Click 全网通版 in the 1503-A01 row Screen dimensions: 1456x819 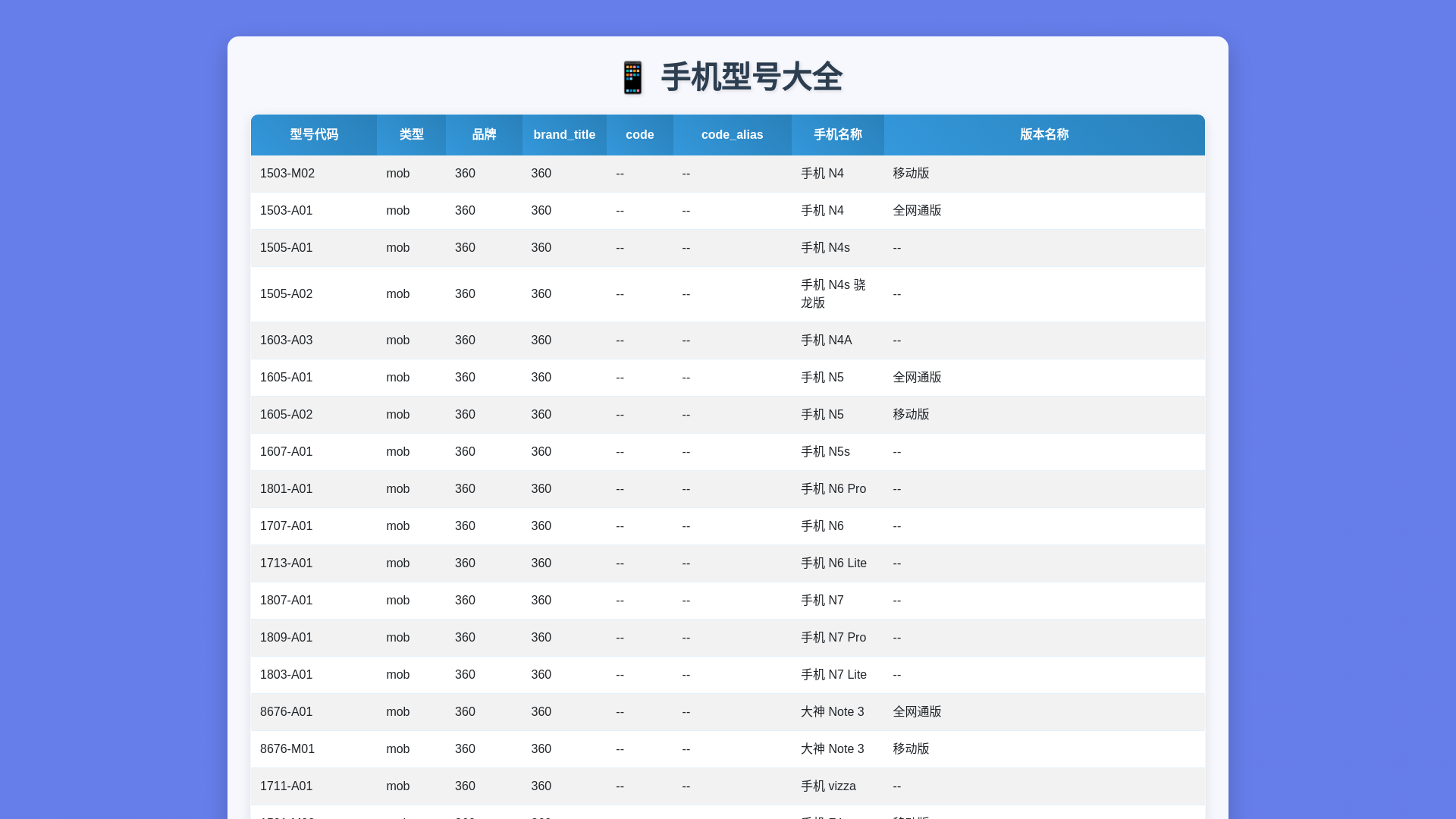(917, 211)
